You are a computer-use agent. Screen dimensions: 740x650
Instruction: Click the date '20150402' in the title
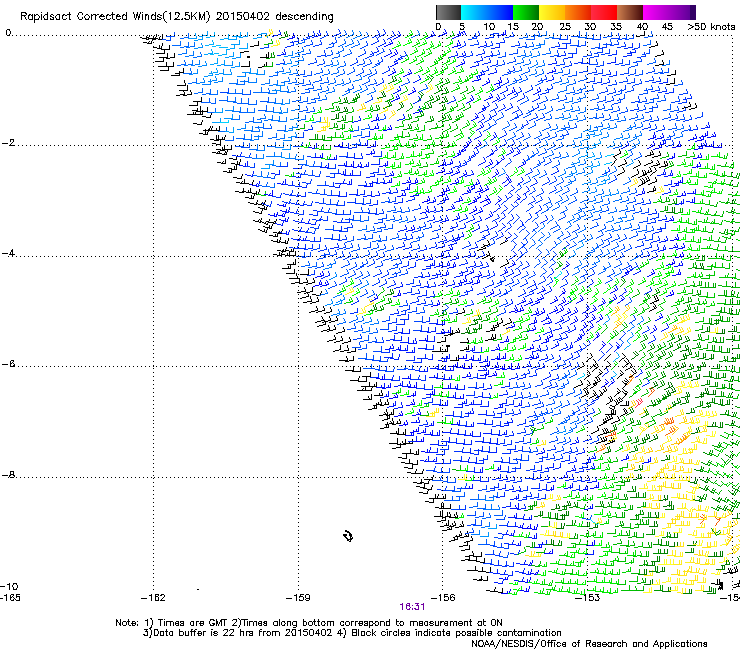pyautogui.click(x=243, y=16)
